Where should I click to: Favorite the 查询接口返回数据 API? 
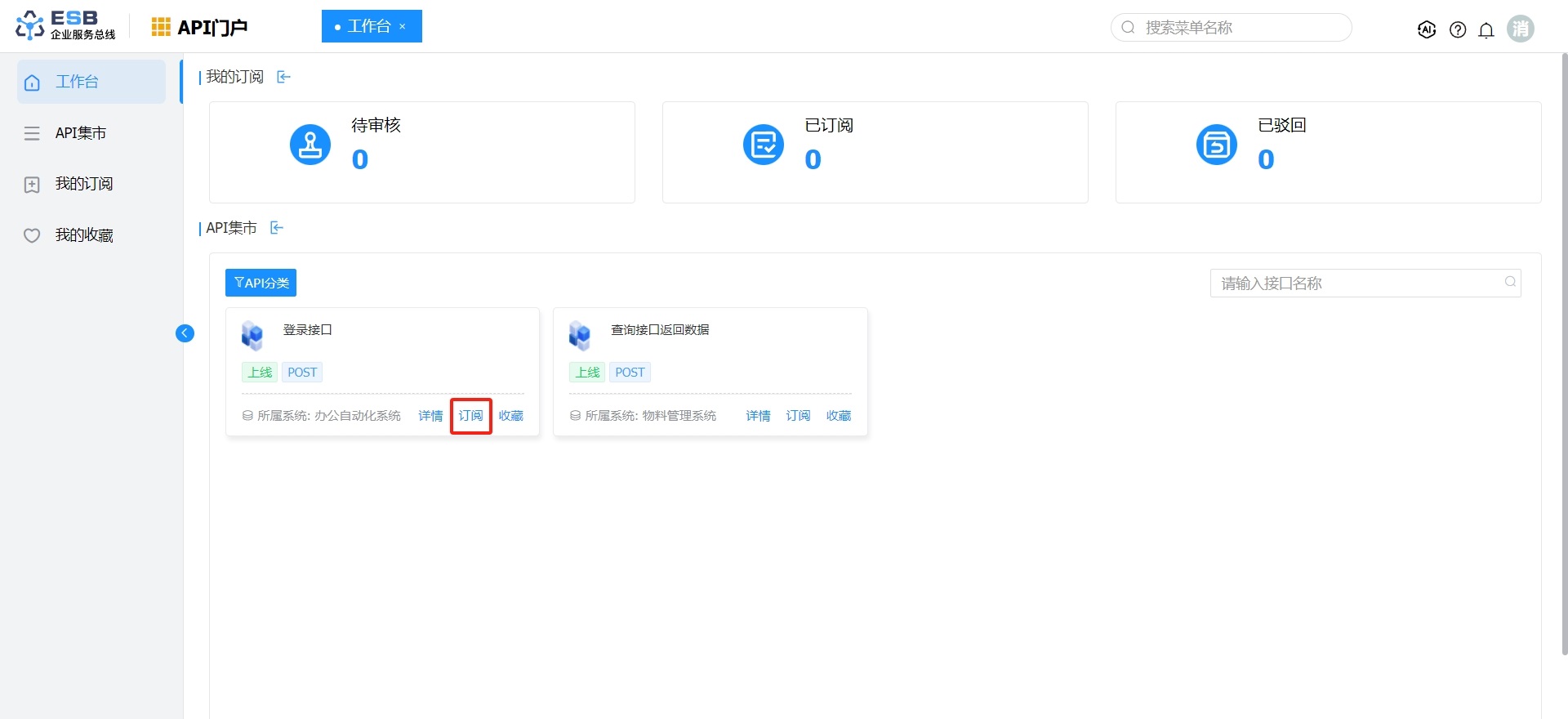pos(838,416)
